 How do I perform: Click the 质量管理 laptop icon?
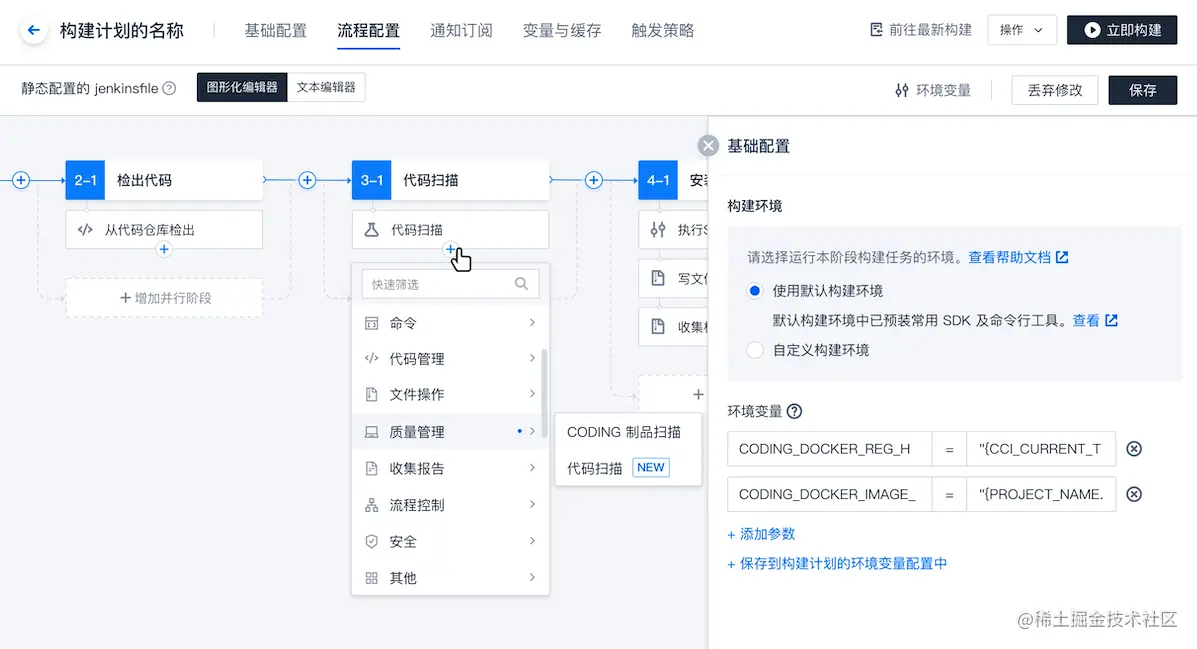point(371,431)
